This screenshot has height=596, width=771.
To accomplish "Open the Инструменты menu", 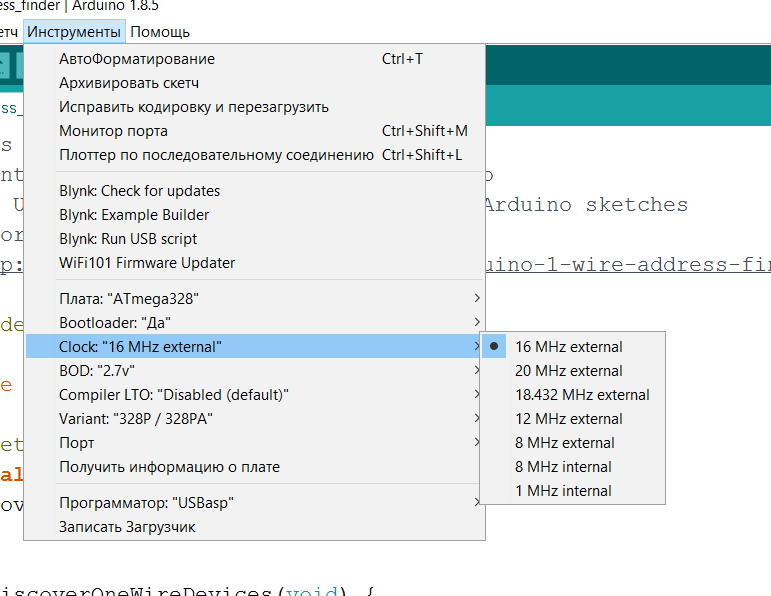I will point(74,32).
